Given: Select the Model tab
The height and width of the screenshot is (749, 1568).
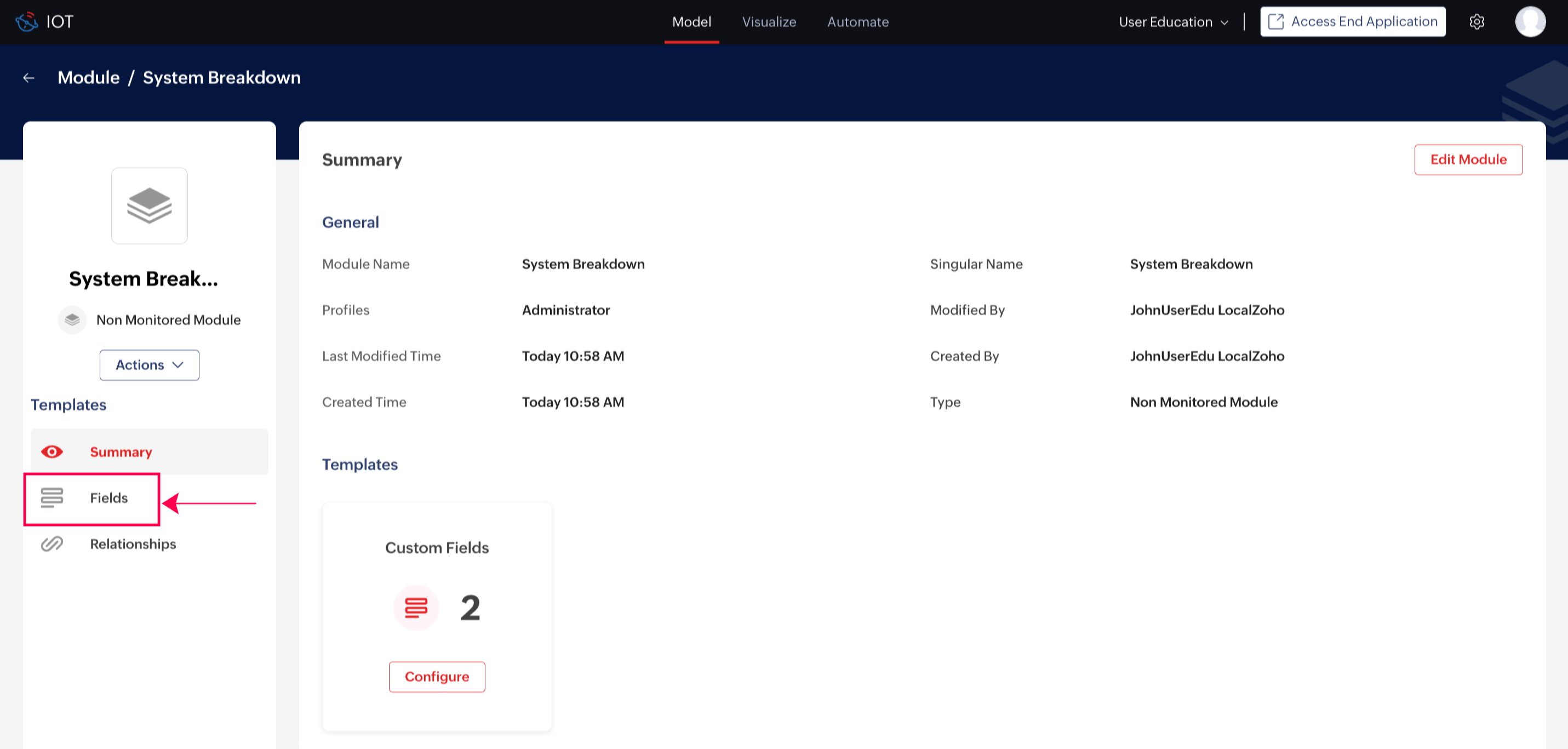Looking at the screenshot, I should point(691,22).
